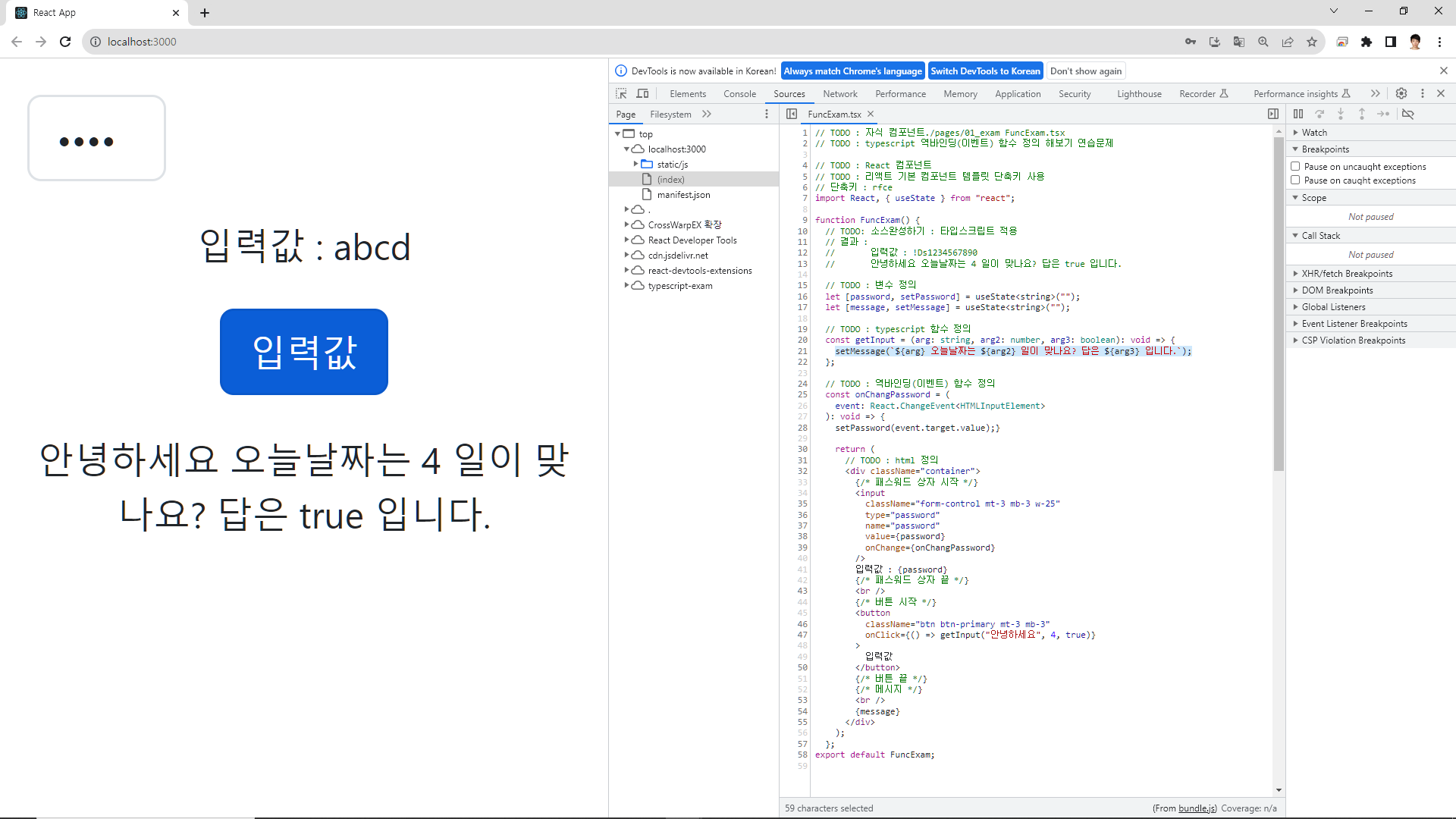The height and width of the screenshot is (819, 1456).
Task: Open DevTools settings gear
Action: click(1401, 93)
